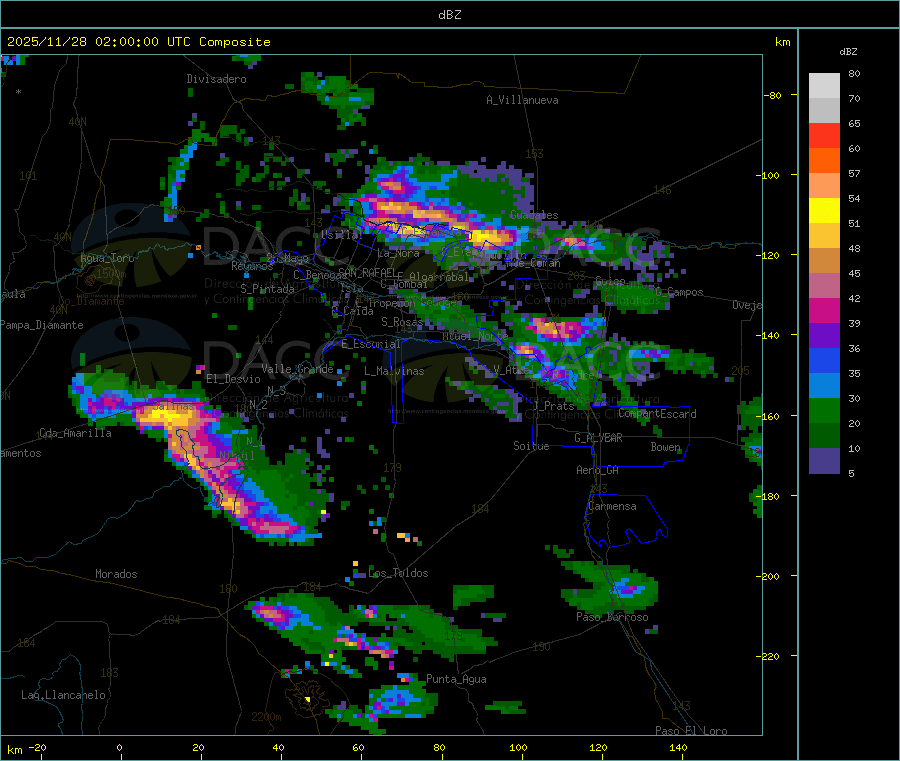Viewport: 900px width, 761px height.
Task: Click the dark green 10-20 dBZ legend swatch
Action: tap(824, 436)
